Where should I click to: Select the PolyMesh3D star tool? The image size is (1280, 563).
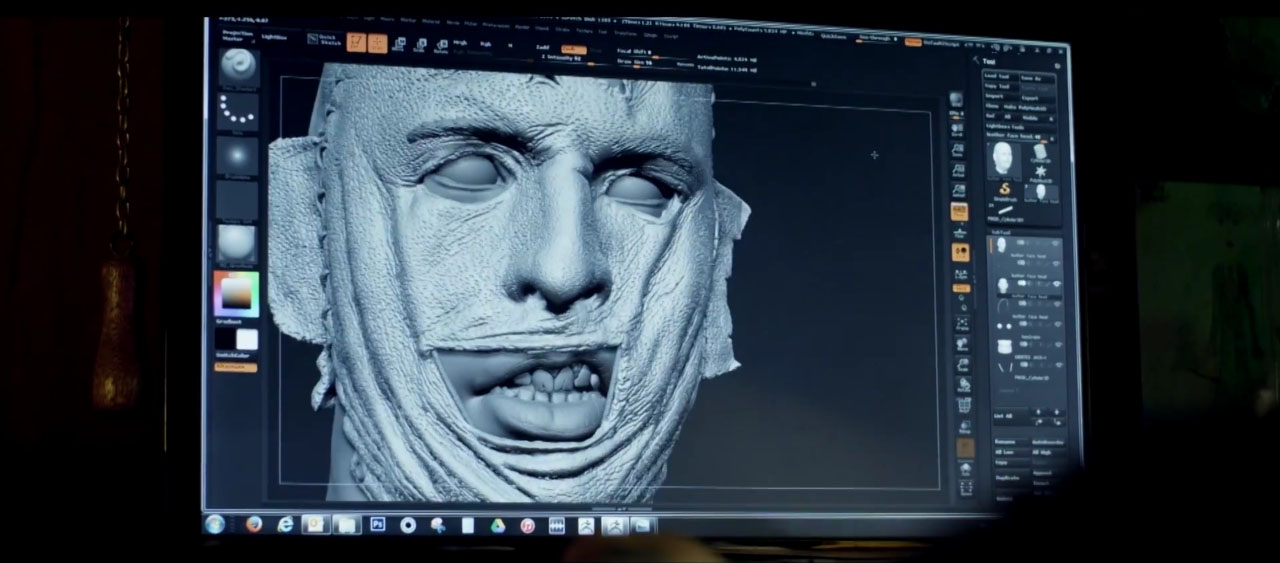click(1040, 172)
